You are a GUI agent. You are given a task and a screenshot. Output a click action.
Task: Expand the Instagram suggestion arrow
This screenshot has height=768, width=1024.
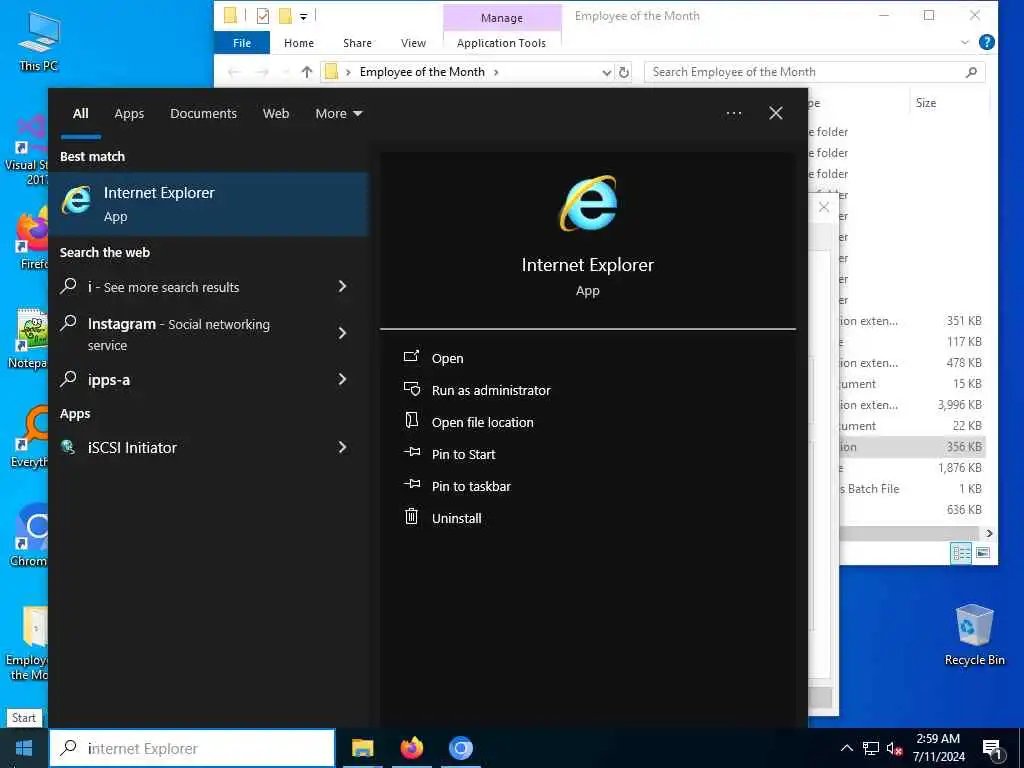click(x=342, y=333)
